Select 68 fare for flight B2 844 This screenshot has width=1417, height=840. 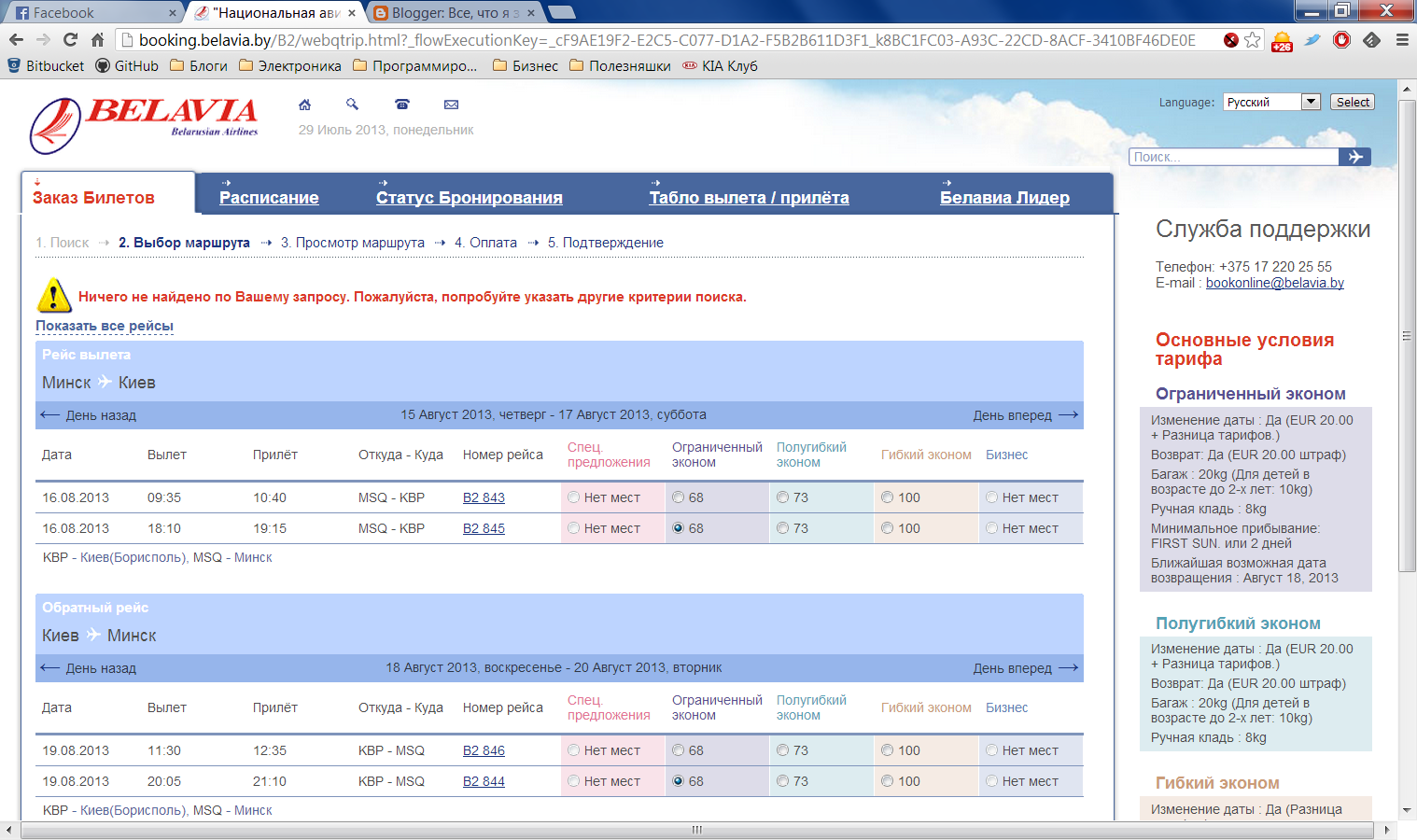coord(679,781)
